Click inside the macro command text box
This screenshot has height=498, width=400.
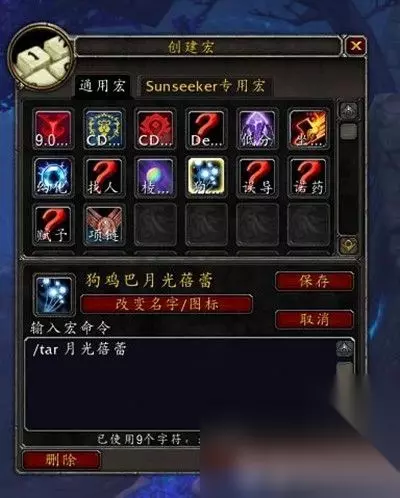[180, 383]
